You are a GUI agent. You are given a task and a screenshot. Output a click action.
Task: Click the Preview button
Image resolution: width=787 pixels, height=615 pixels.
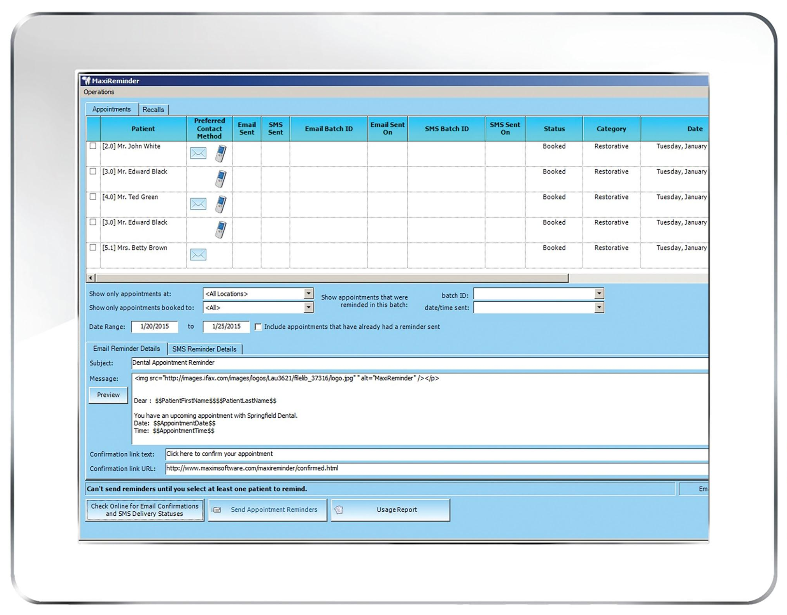[107, 395]
